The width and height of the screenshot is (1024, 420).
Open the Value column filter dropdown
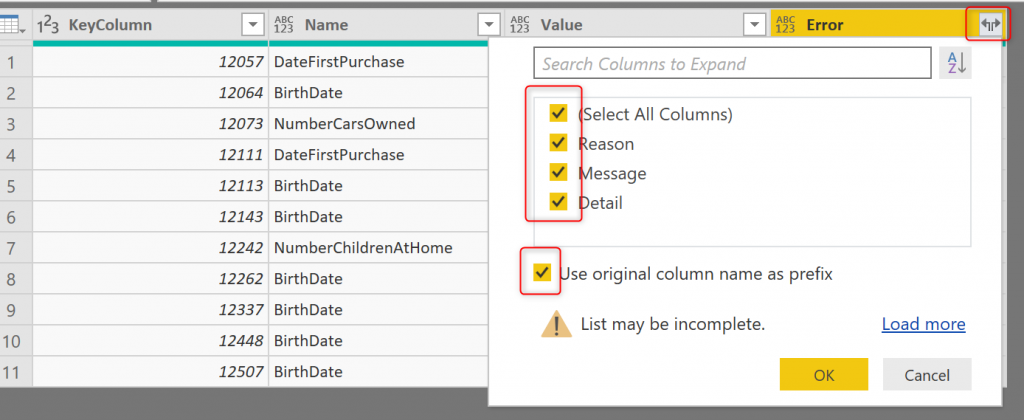753,25
